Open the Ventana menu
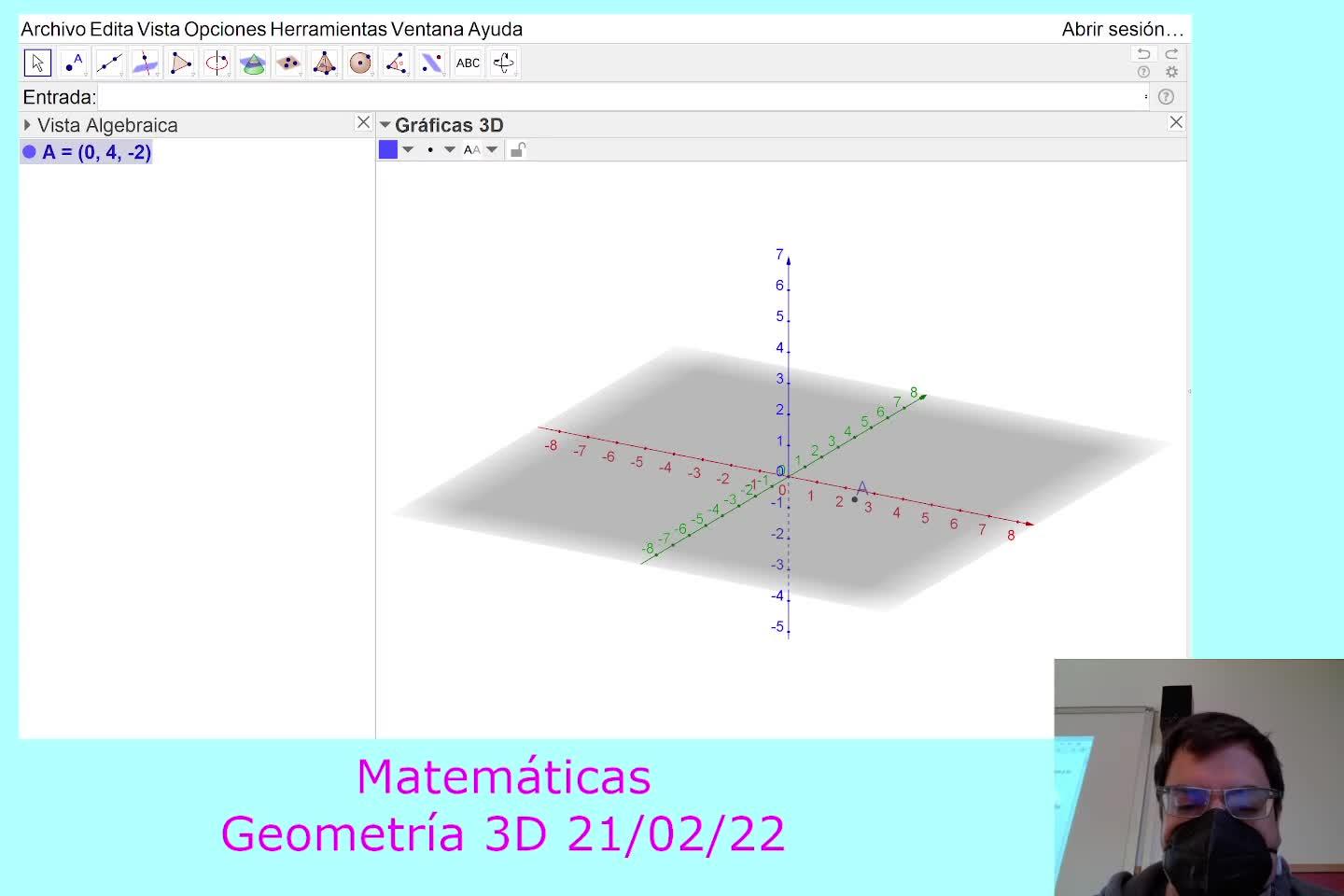Viewport: 1344px width, 896px height. (427, 29)
